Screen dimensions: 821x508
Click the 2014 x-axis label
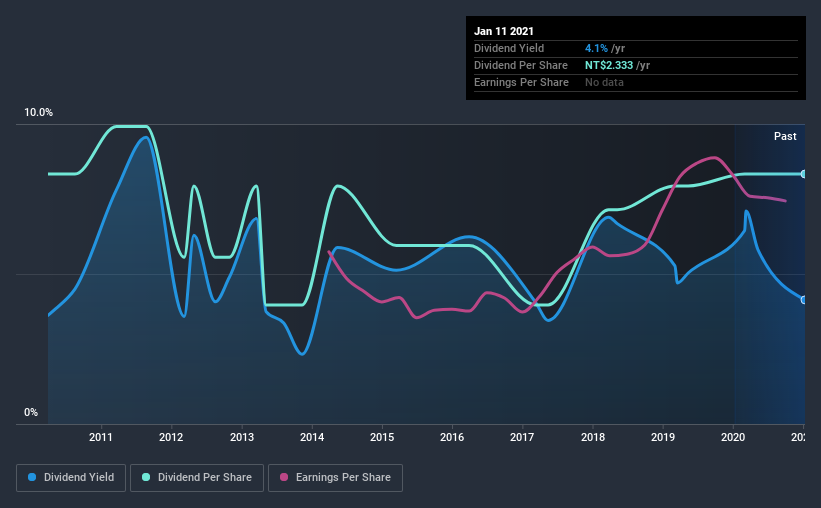click(x=312, y=437)
